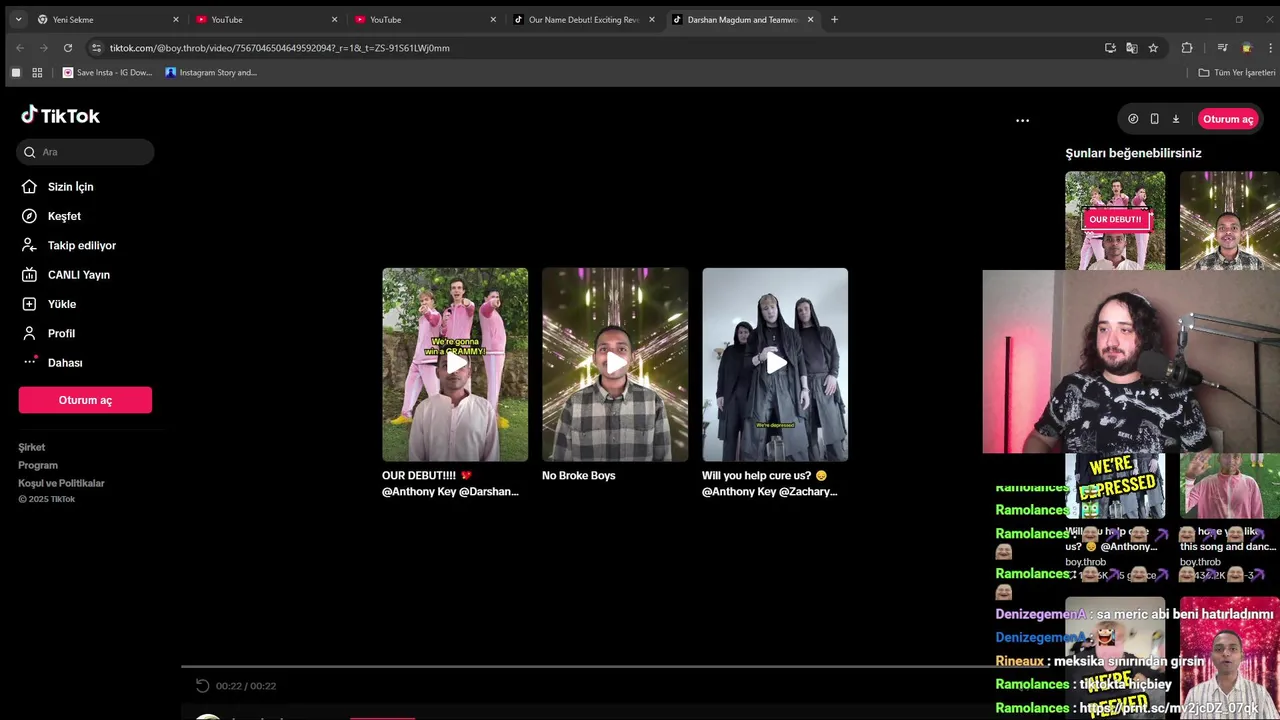This screenshot has width=1280, height=720.
Task: Open Tüm Yer İşaretleri folder
Action: tap(1237, 72)
